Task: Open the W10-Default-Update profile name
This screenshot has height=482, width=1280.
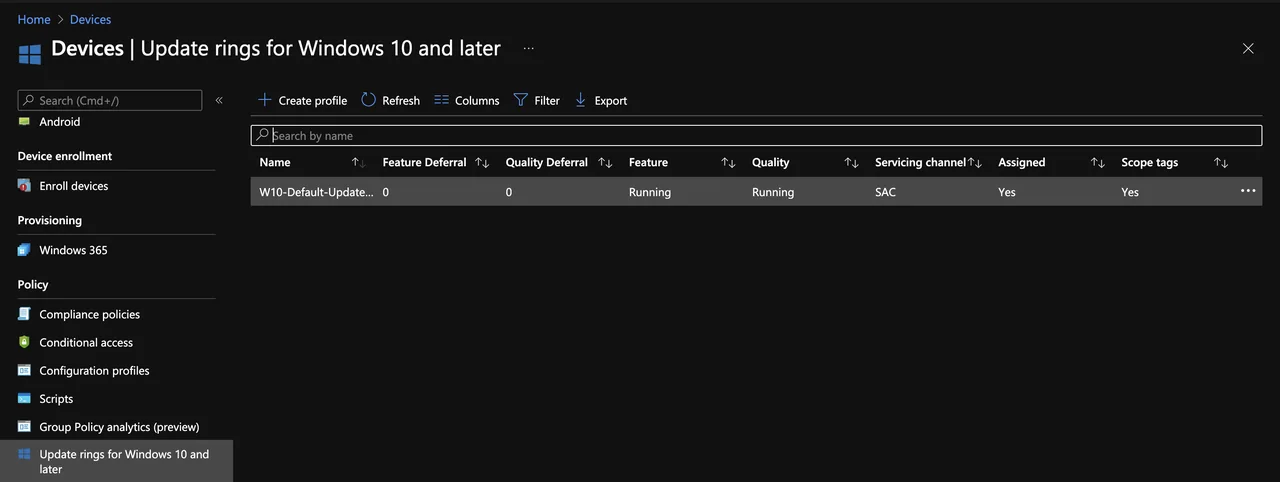Action: 316,192
